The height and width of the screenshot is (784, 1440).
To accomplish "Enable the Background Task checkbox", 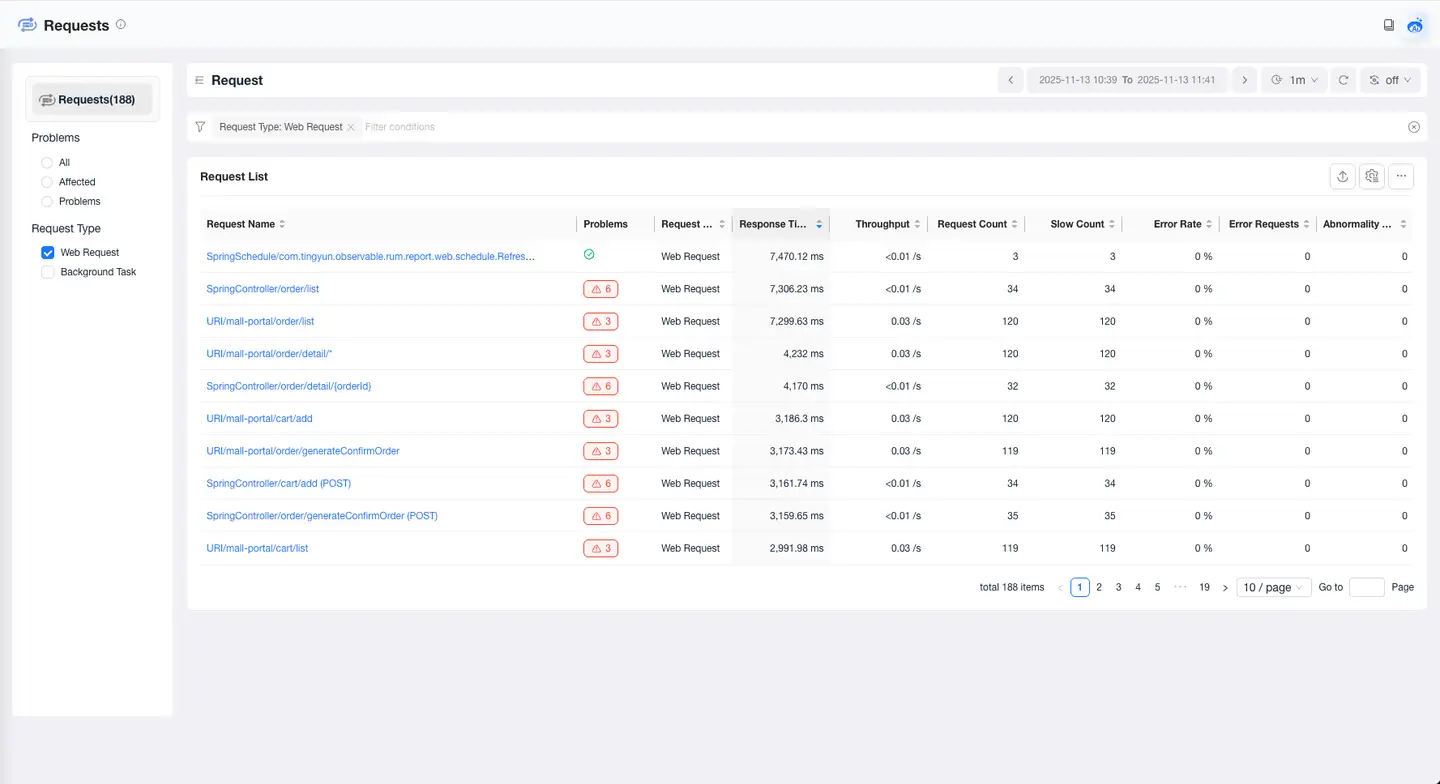I will tap(47, 272).
